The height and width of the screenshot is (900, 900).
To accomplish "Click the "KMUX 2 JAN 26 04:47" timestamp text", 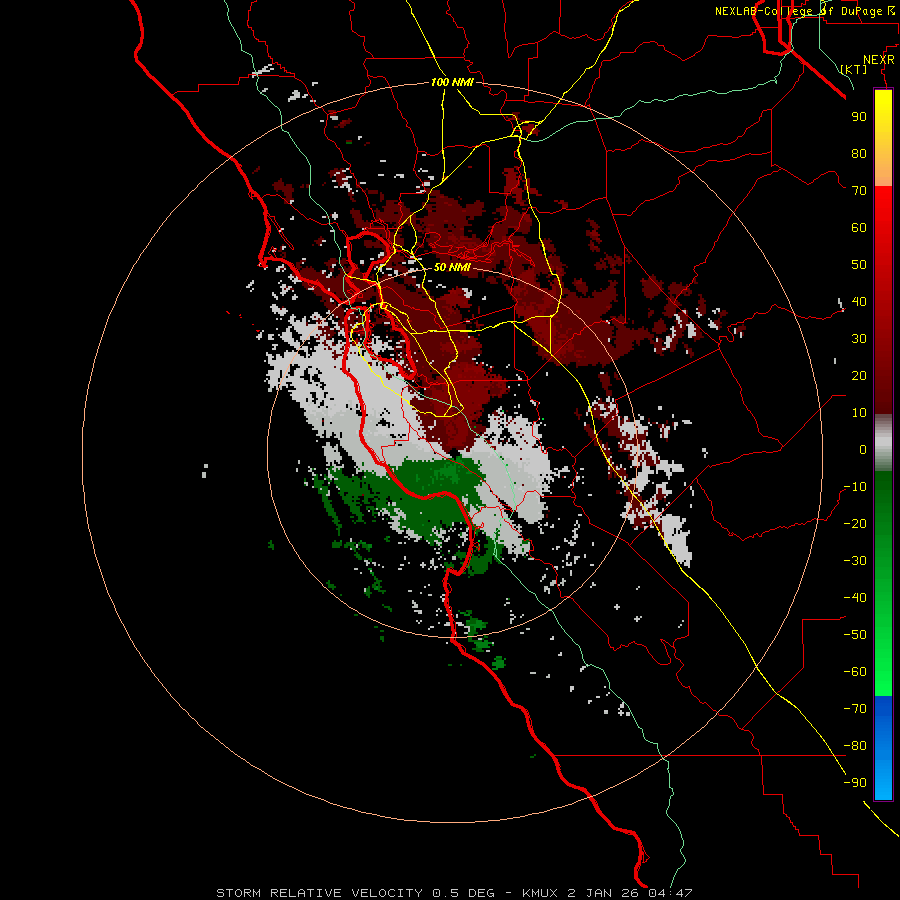I will click(x=607, y=893).
